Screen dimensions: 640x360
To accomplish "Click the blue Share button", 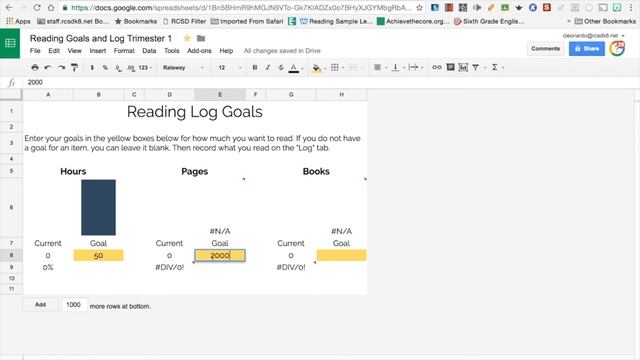I will [587, 49].
